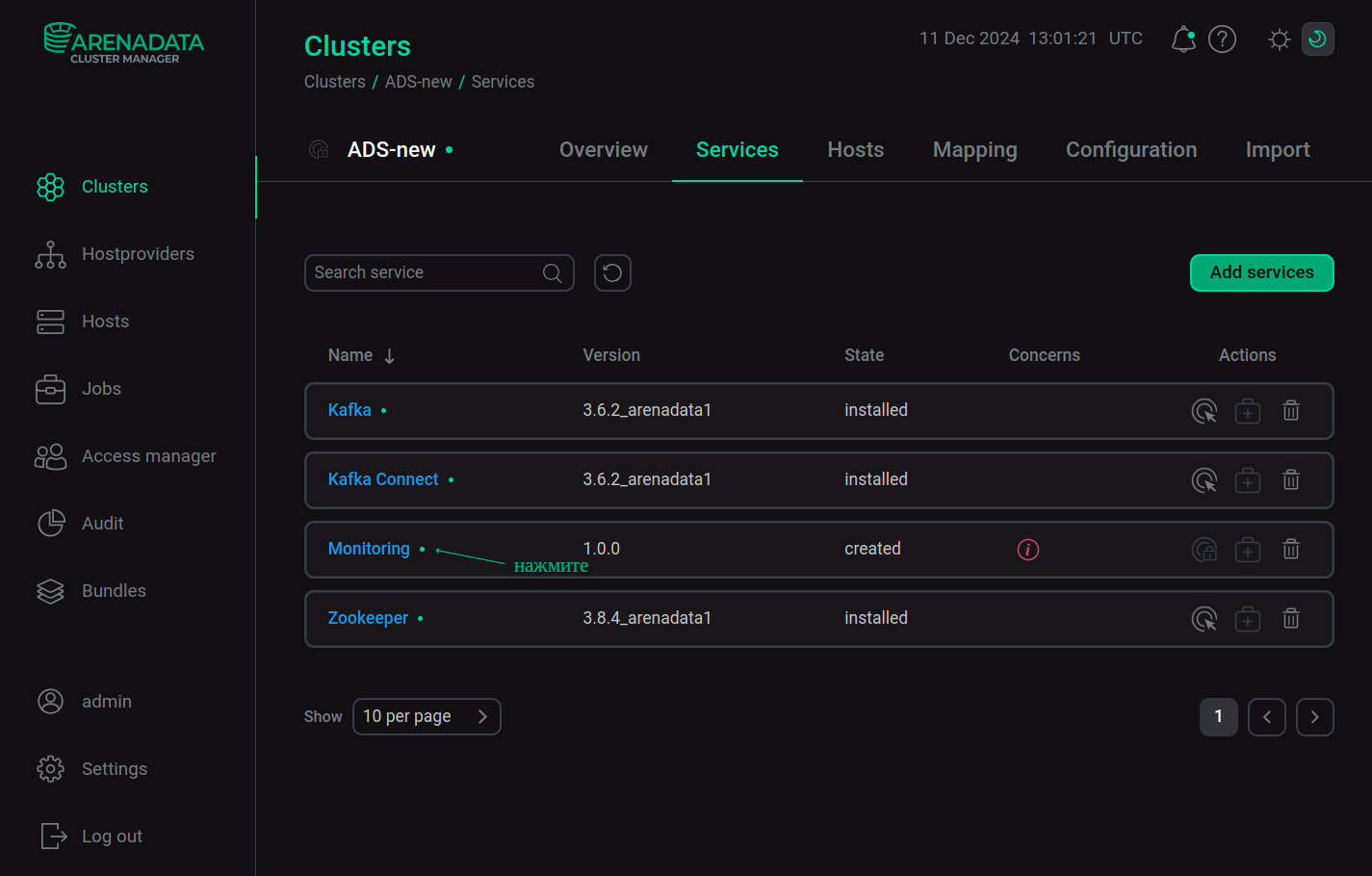Sort the list by Name column
Screen dimensions: 1372x876
[361, 356]
